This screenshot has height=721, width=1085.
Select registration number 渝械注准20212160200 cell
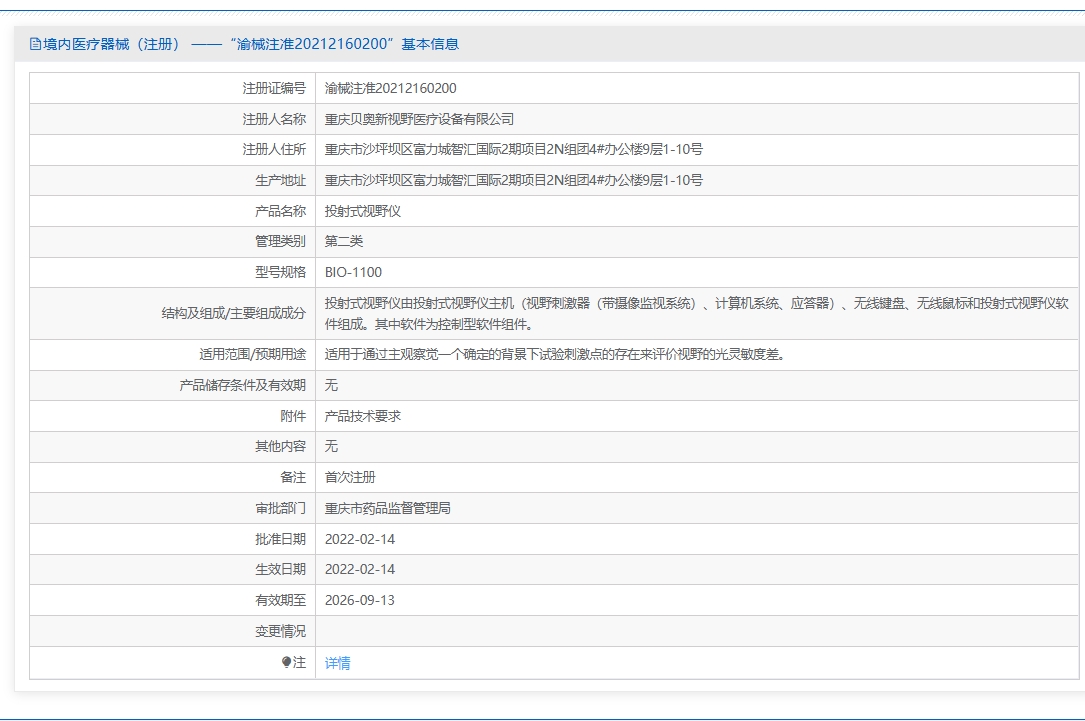[390, 88]
